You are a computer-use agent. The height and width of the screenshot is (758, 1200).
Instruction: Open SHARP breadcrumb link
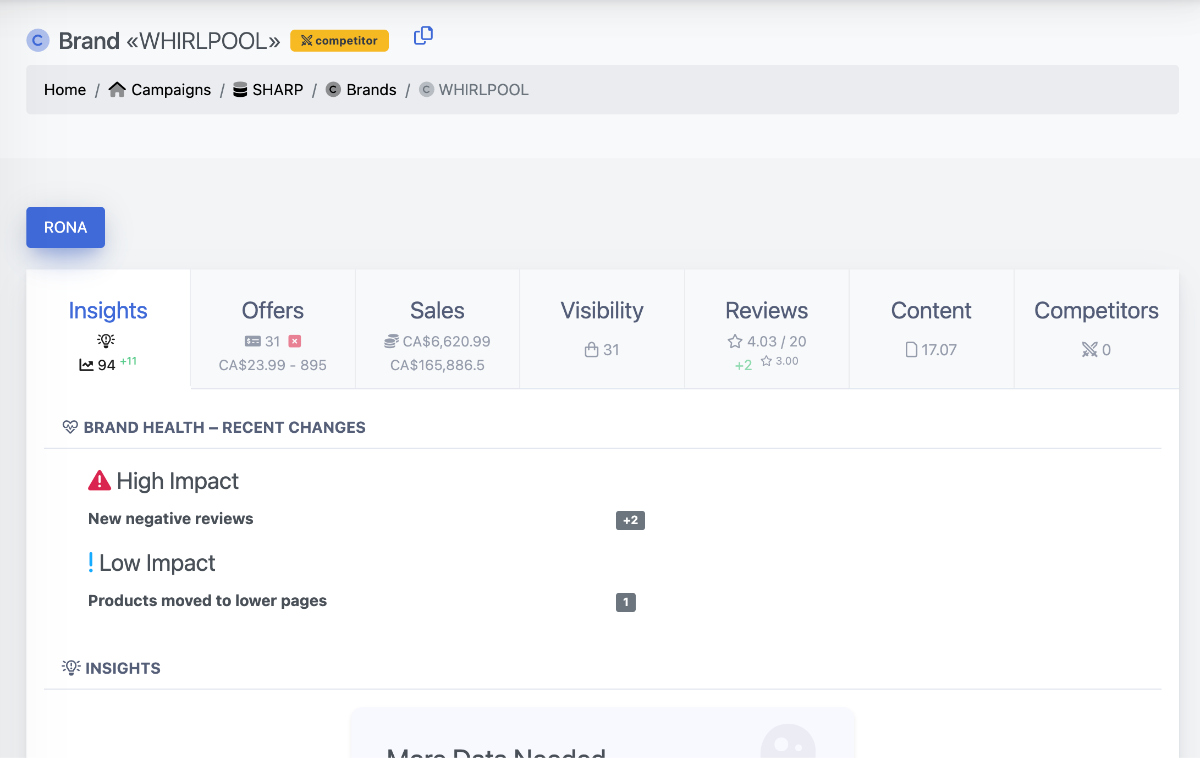point(278,90)
